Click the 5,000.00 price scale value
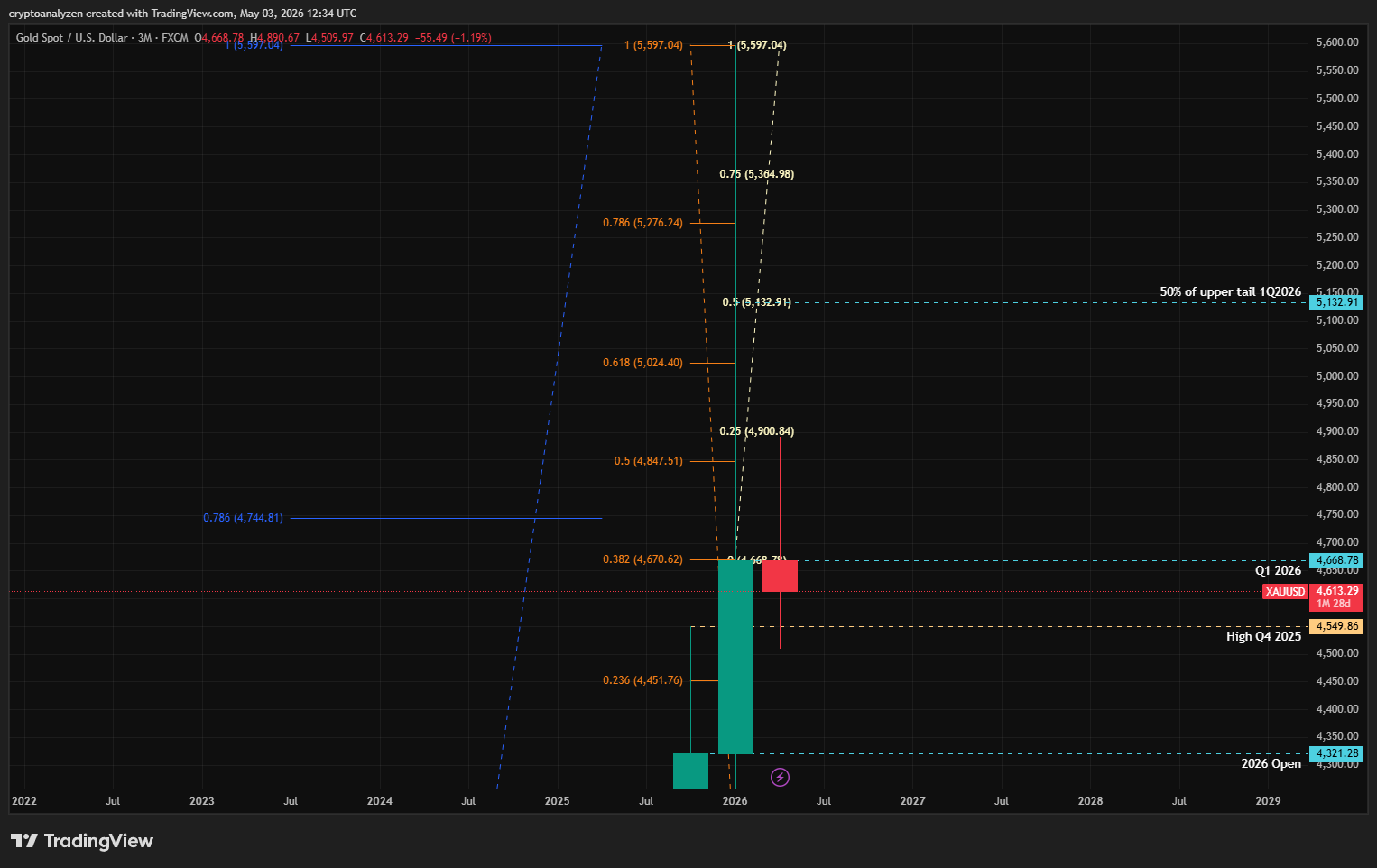This screenshot has height=868, width=1377. (x=1337, y=376)
